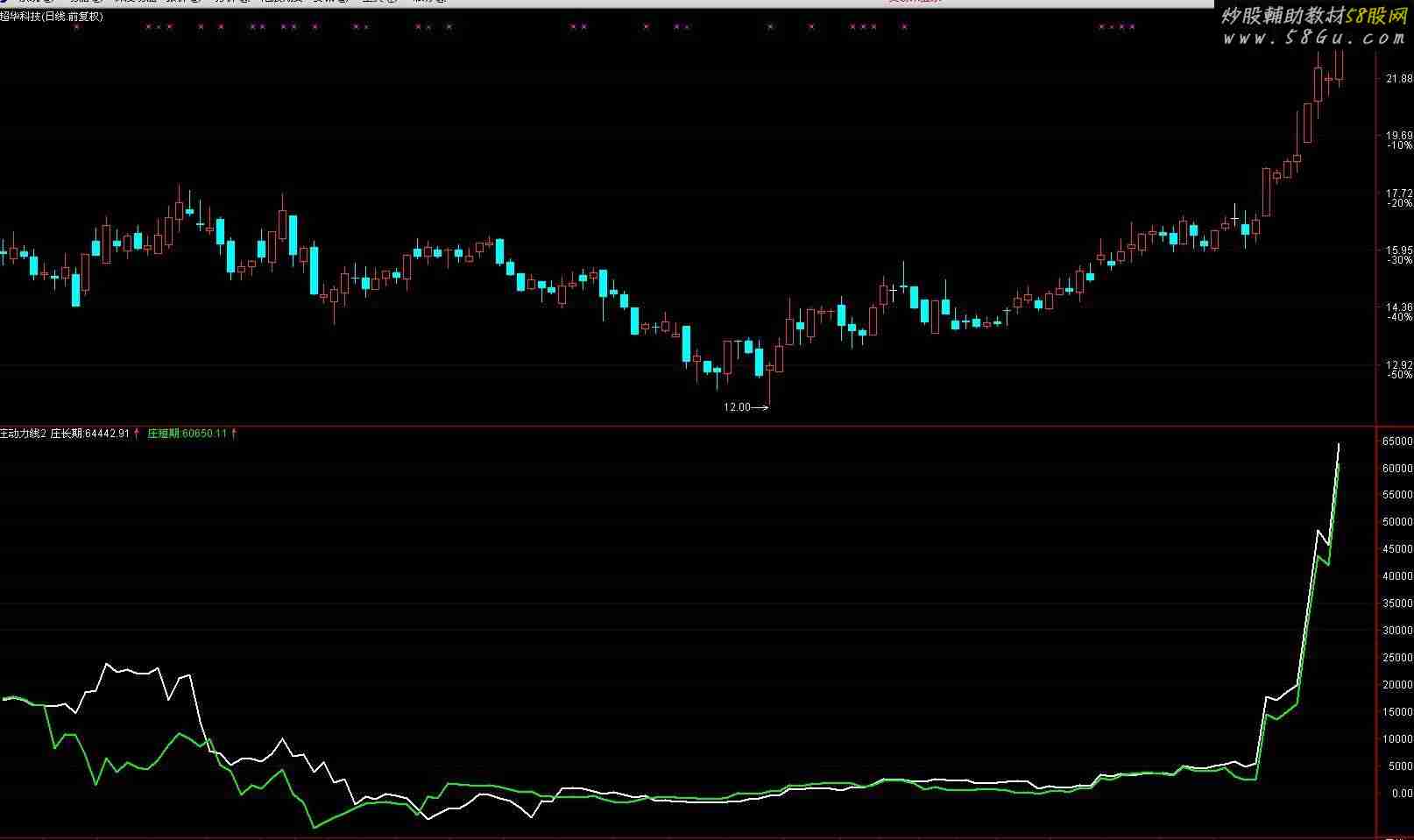Click the 19.69 price axis label
The image size is (1414, 840).
click(1399, 136)
